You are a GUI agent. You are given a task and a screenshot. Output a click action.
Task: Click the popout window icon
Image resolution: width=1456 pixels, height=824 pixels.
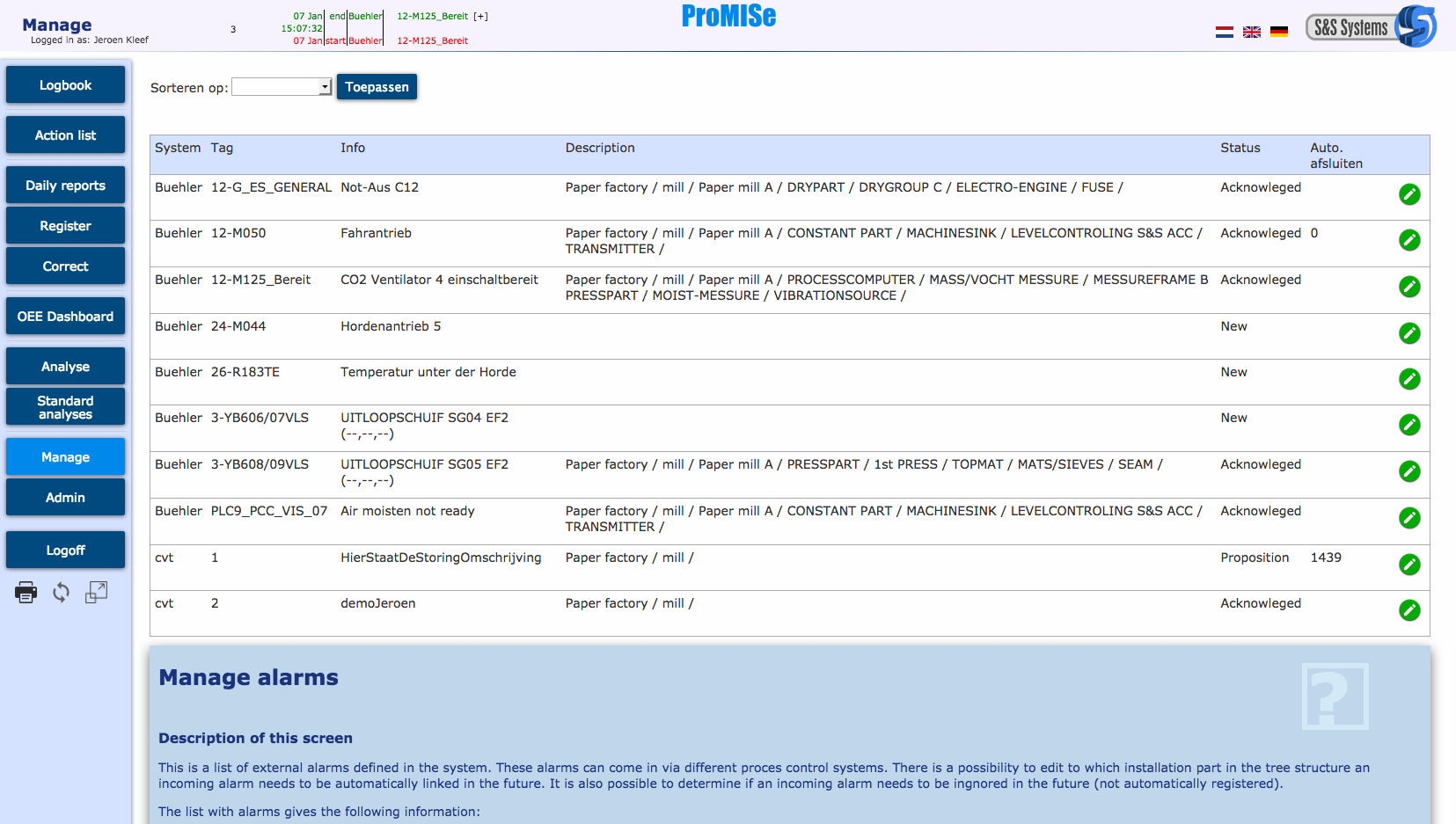tap(96, 593)
